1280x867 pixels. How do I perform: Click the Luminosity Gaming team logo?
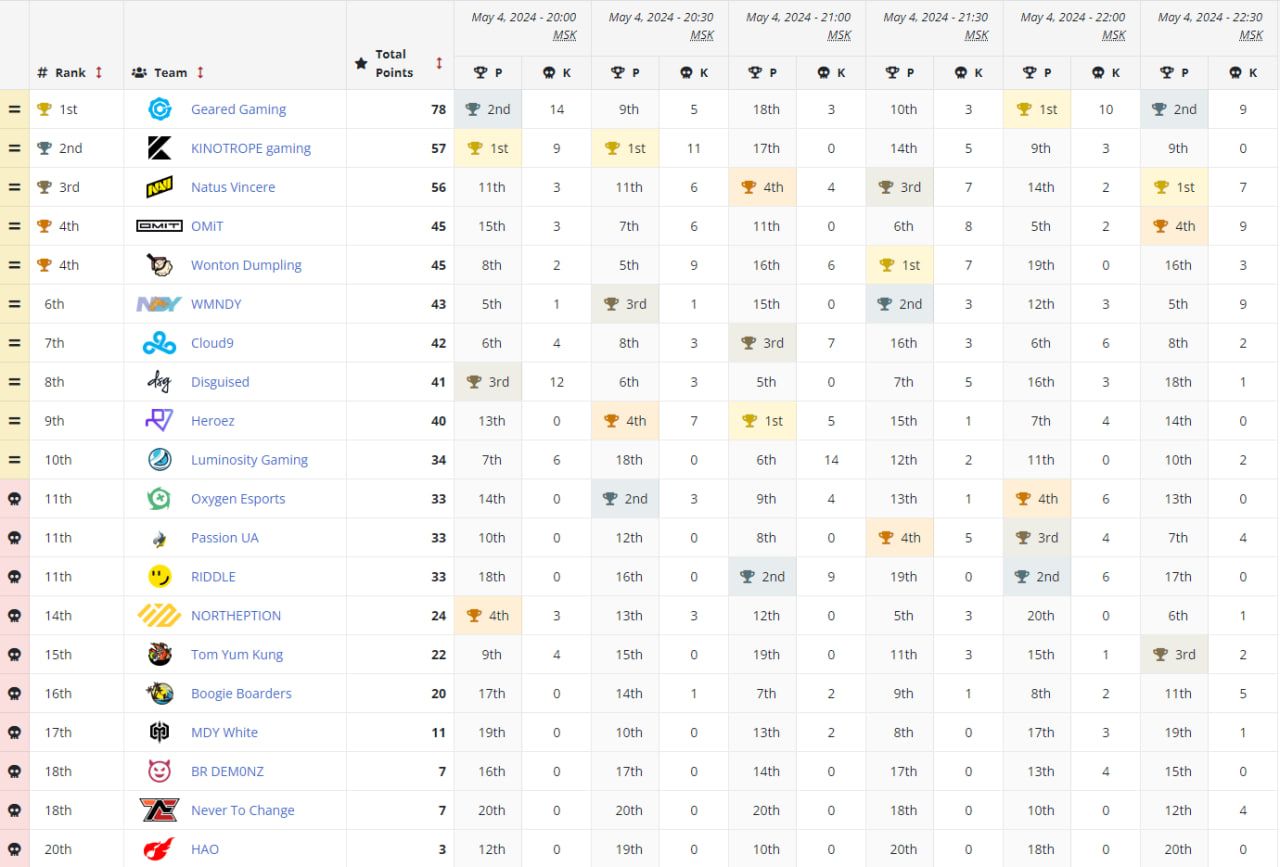pos(159,460)
